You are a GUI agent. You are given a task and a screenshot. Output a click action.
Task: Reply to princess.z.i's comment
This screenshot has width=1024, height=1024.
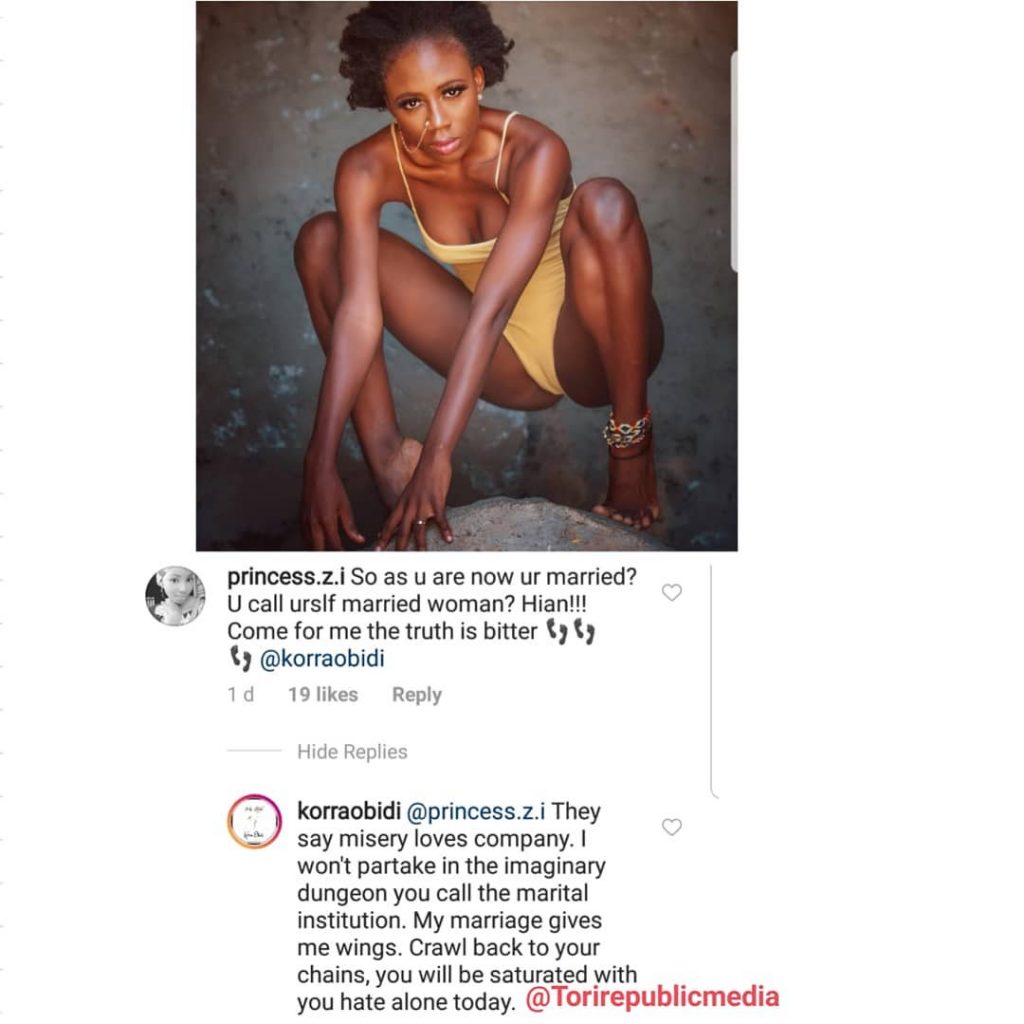(x=417, y=695)
